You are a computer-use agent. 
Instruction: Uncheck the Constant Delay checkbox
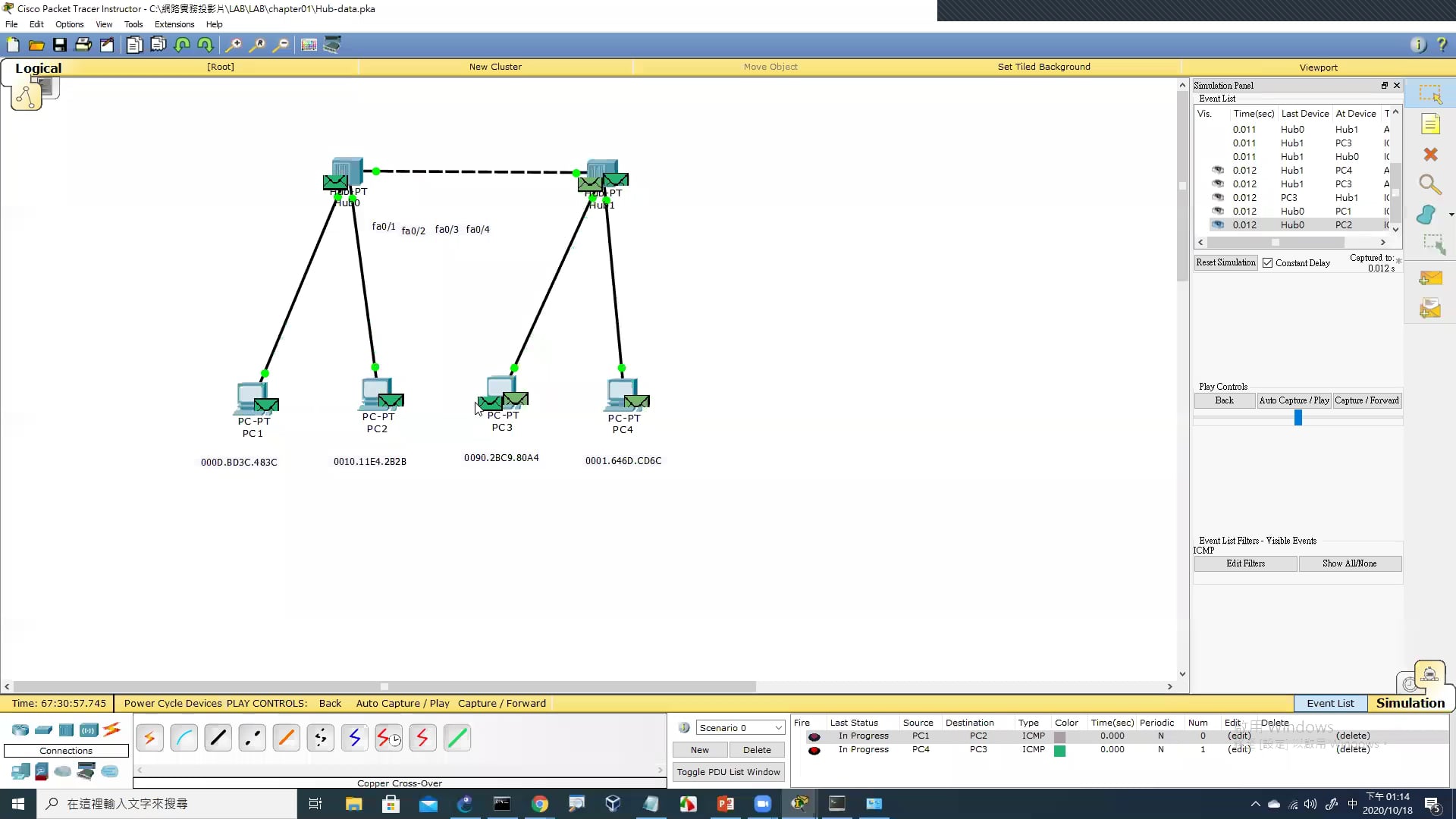tap(1267, 263)
